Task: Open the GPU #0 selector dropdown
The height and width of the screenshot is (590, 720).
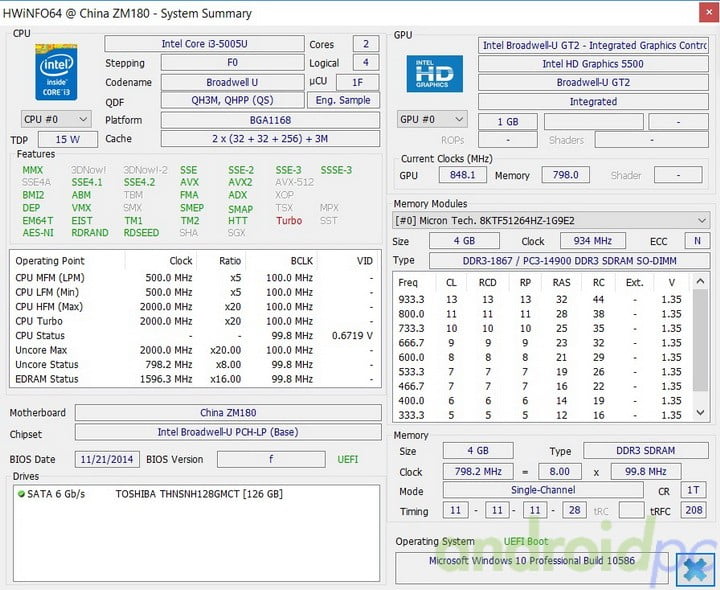Action: click(432, 119)
